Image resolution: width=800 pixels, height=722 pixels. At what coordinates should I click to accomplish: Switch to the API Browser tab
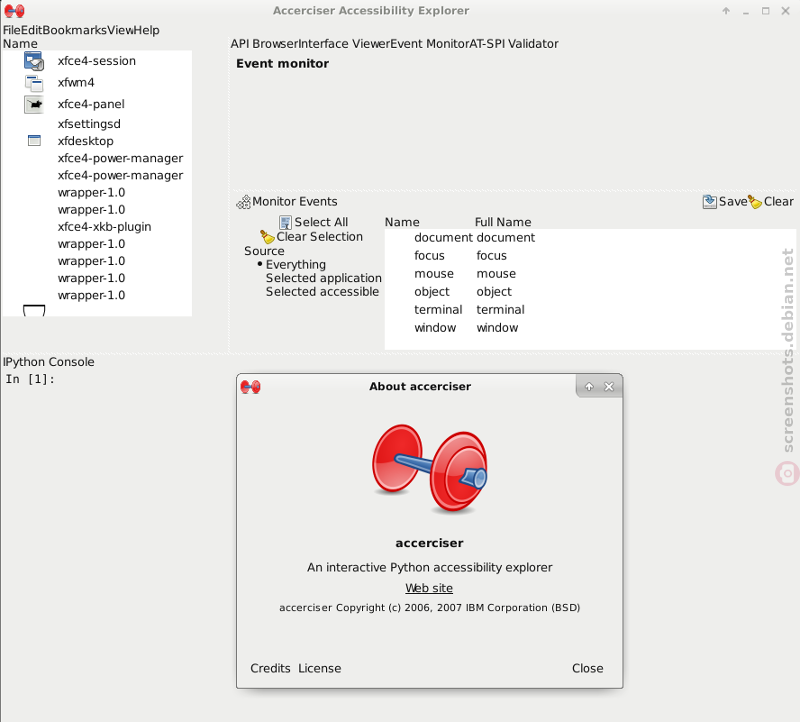click(264, 44)
